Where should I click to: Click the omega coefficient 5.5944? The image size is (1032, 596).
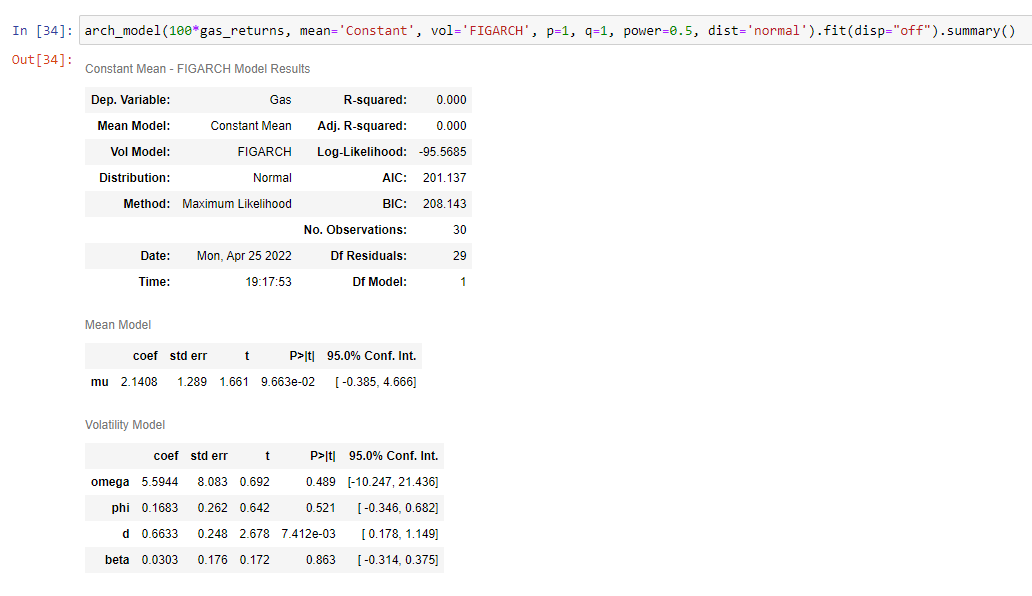coord(160,481)
